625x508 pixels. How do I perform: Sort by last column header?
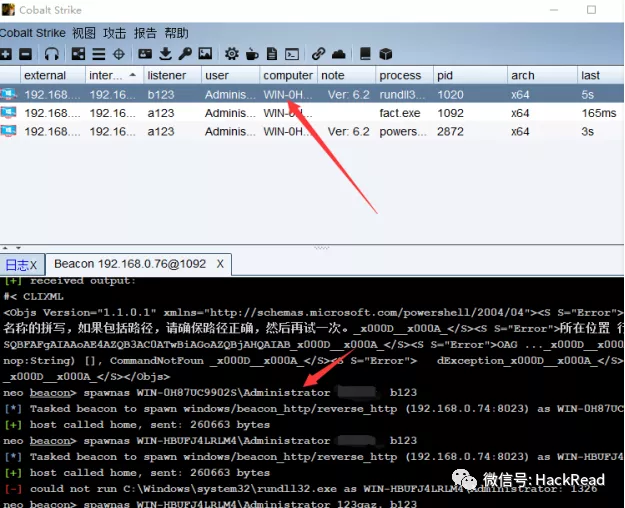point(601,75)
